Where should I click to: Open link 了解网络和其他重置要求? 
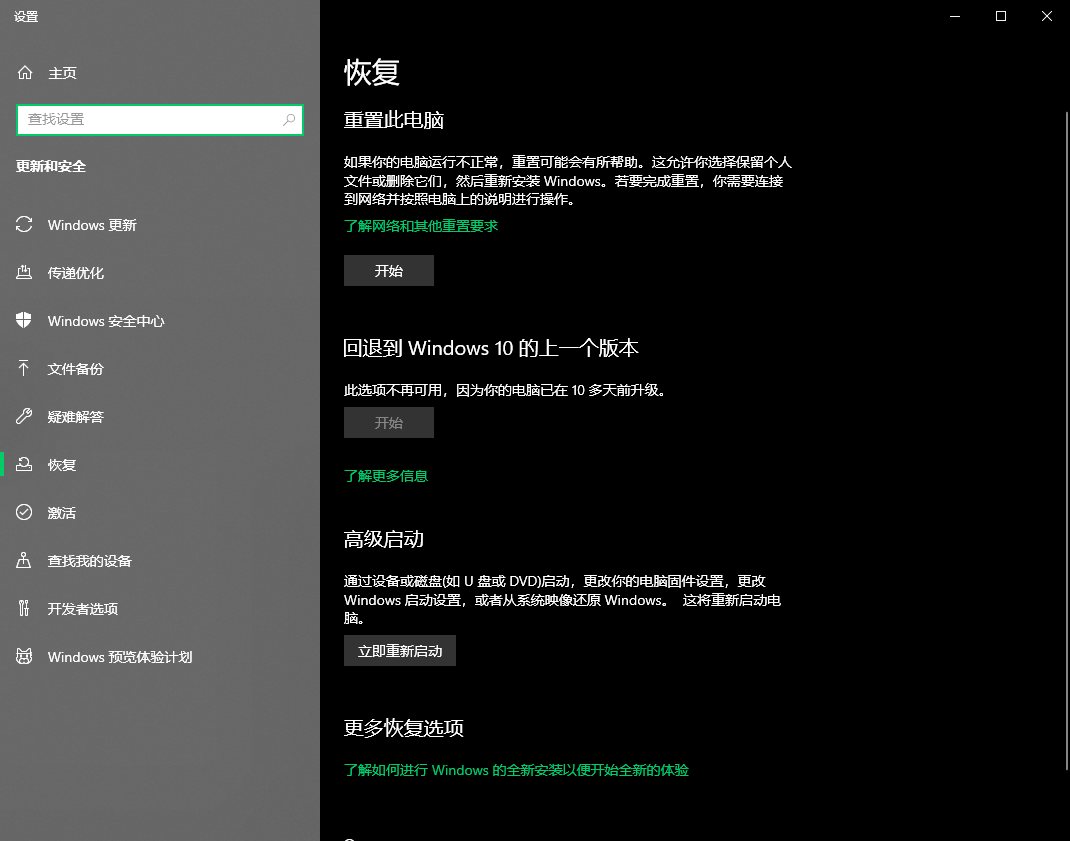pyautogui.click(x=421, y=226)
